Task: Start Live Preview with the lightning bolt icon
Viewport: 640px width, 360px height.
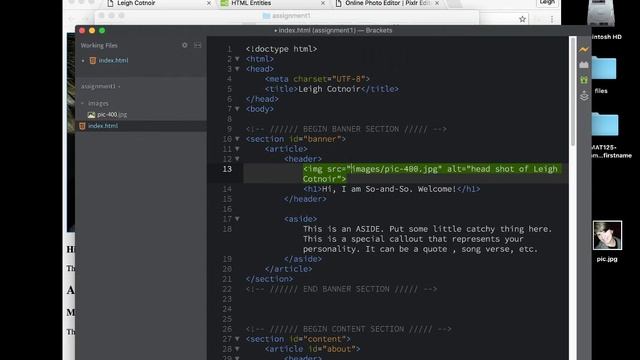Action: tap(584, 50)
